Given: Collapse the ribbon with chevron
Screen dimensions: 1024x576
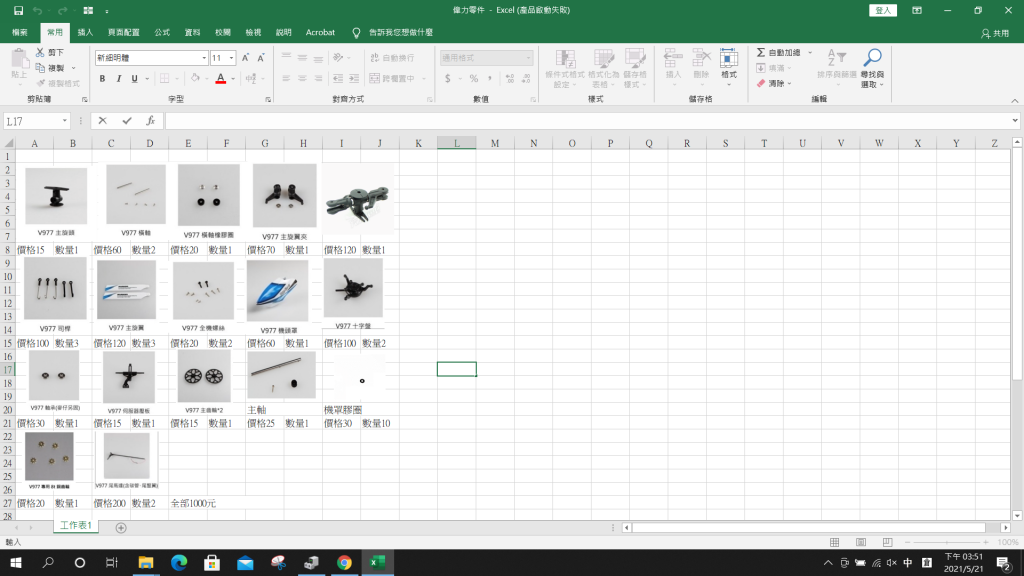Looking at the screenshot, I should tap(1014, 101).
